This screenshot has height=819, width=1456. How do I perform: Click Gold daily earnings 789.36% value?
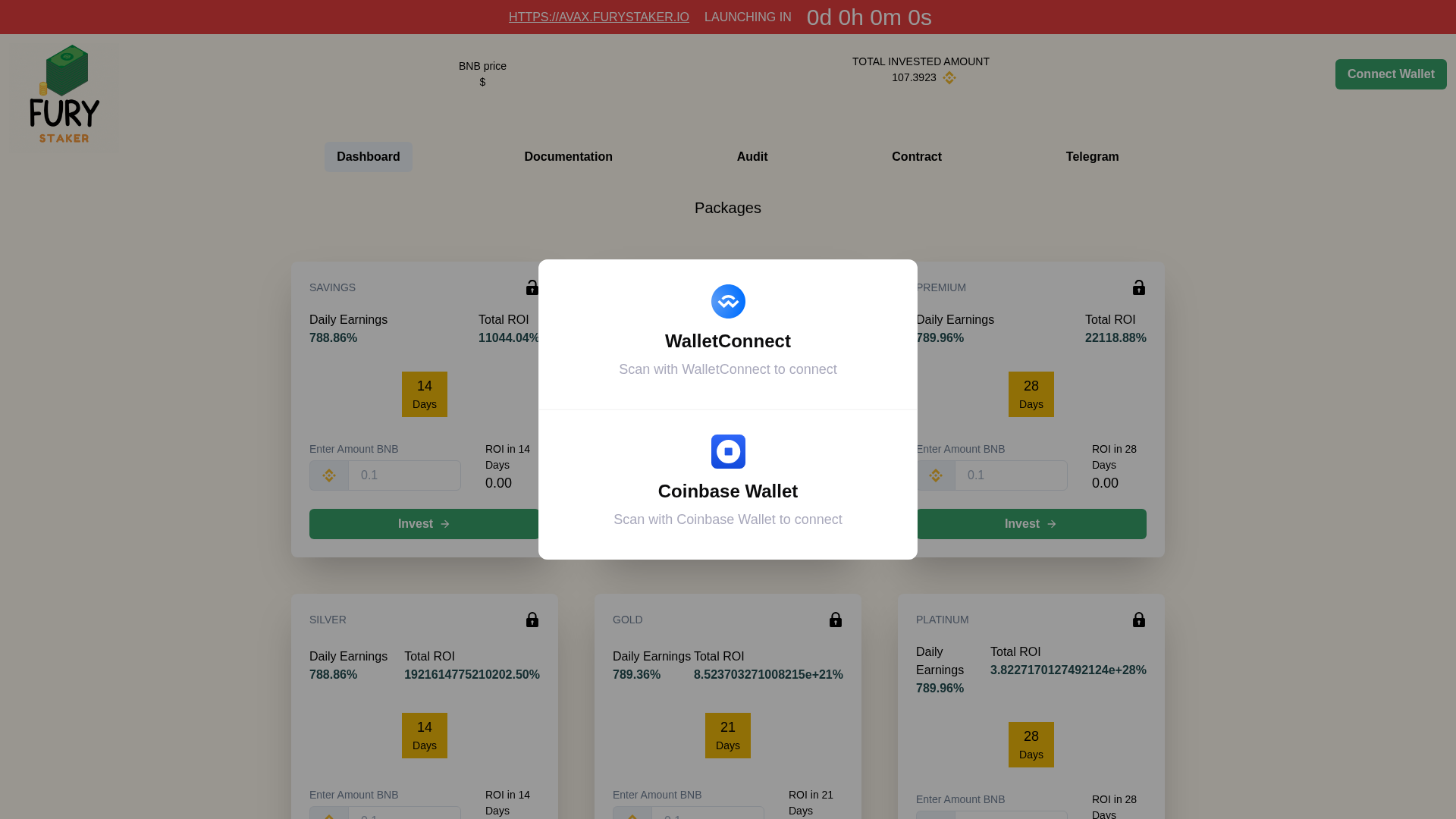tap(636, 675)
